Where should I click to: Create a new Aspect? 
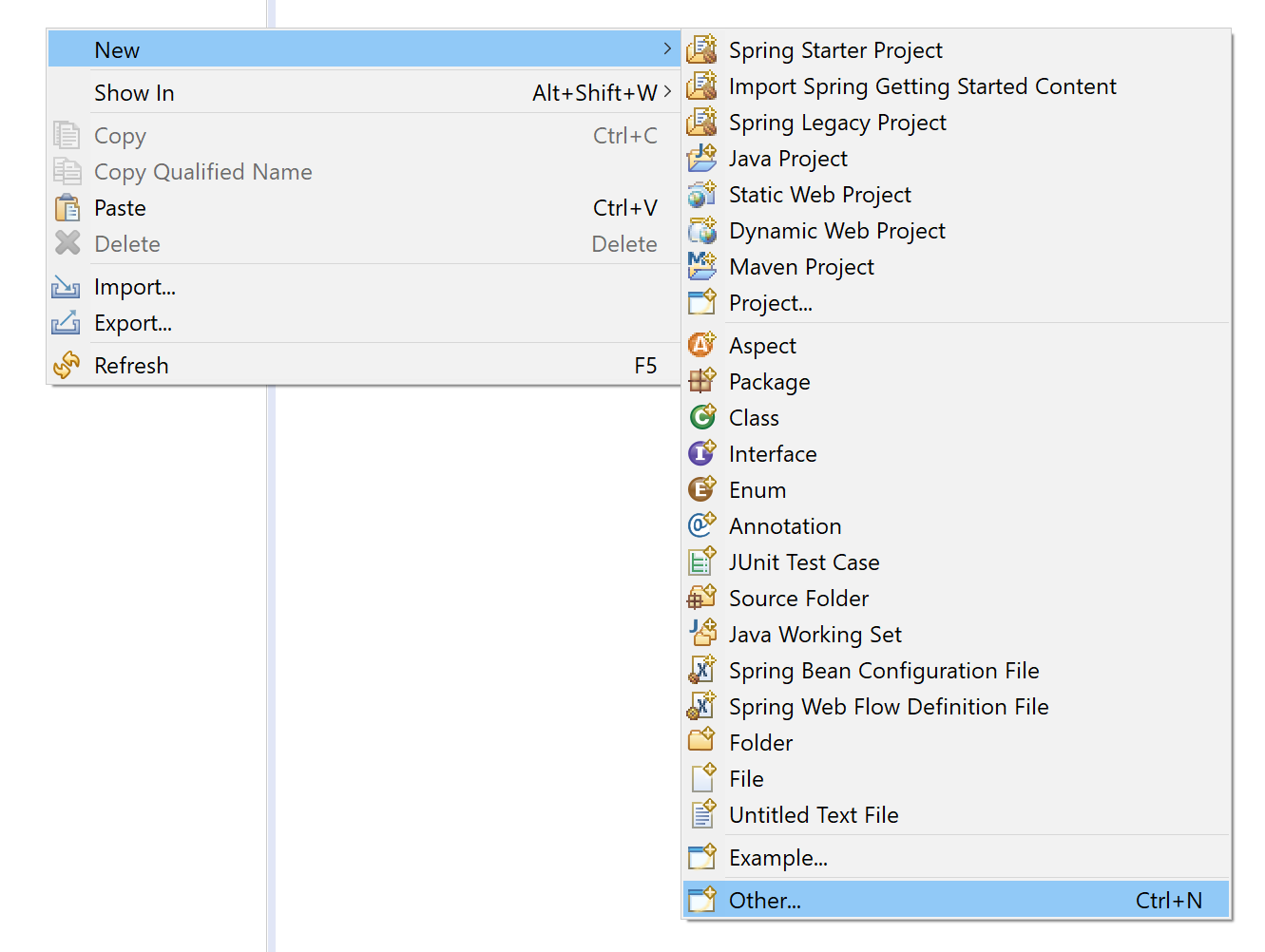pyautogui.click(x=956, y=345)
